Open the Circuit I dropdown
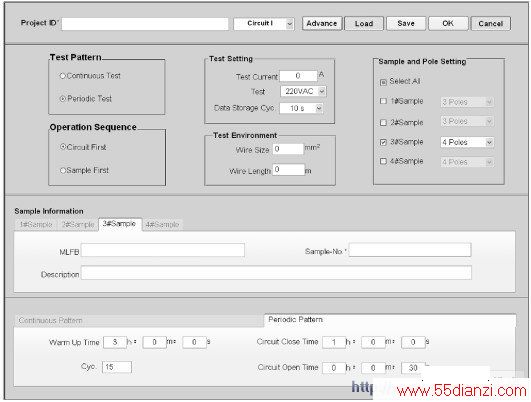 pos(264,24)
